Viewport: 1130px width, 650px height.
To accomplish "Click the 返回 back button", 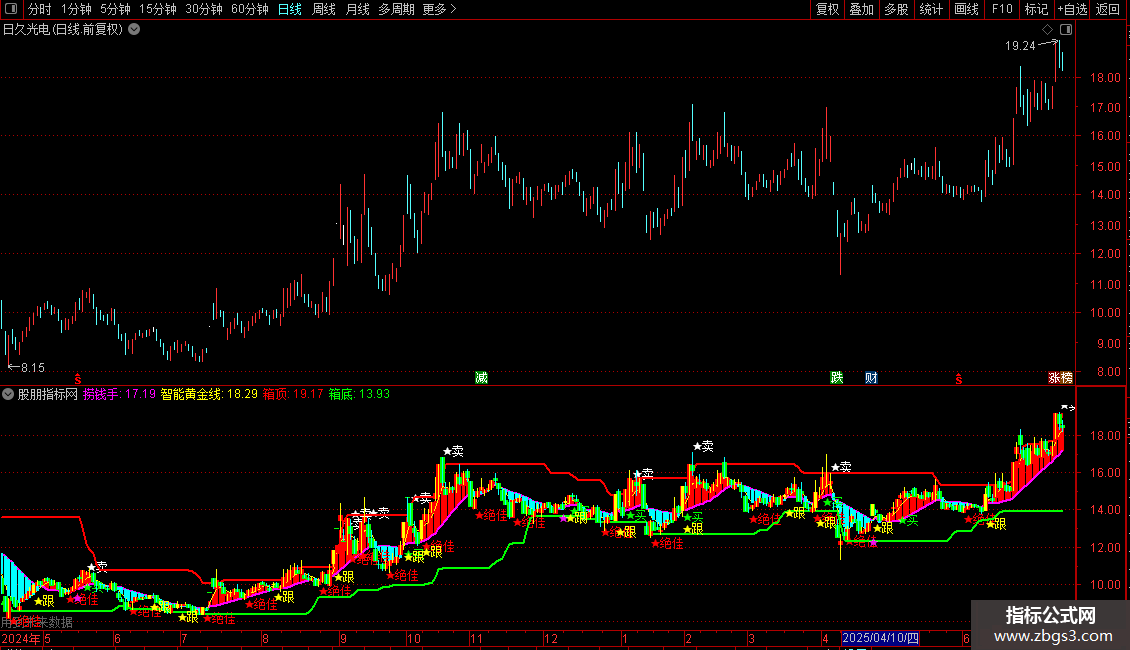I will click(x=1108, y=9).
